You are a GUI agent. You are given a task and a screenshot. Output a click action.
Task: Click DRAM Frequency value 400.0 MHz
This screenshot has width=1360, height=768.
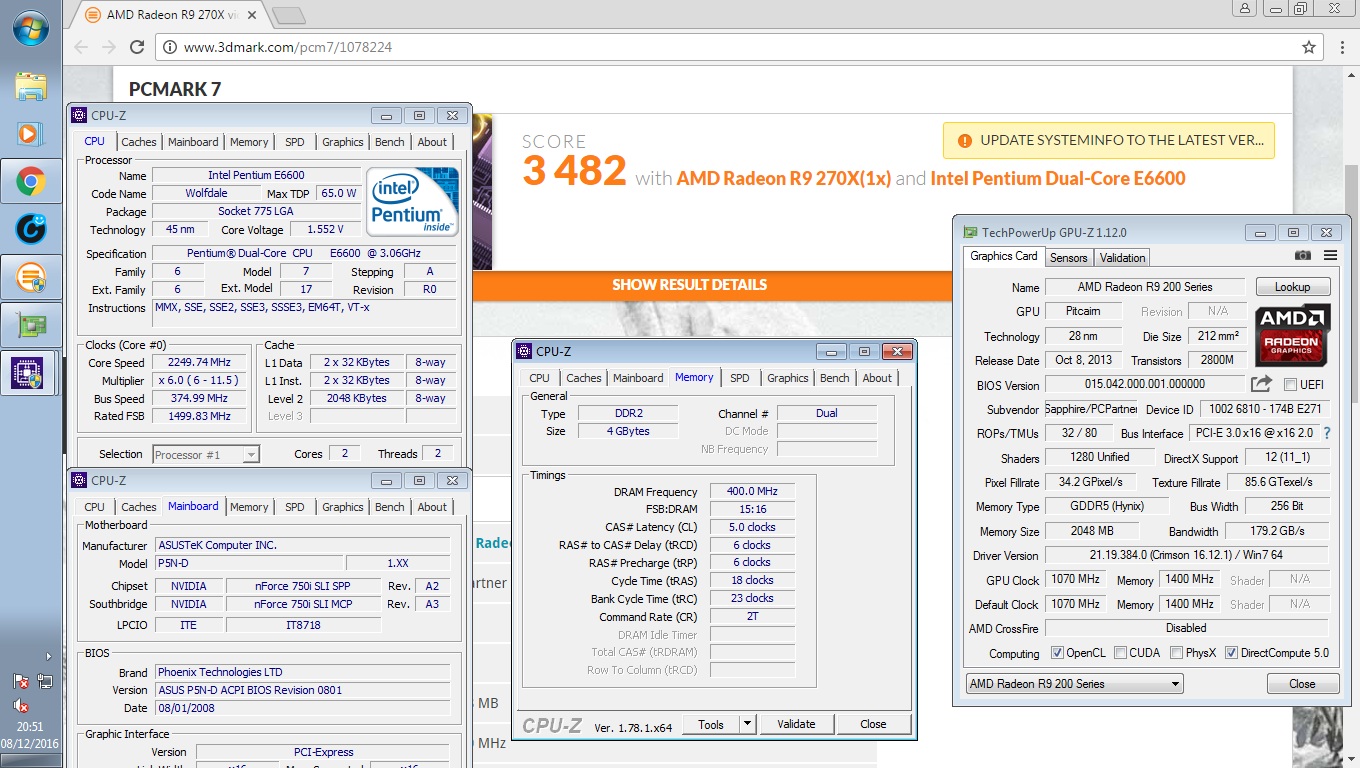coord(753,492)
